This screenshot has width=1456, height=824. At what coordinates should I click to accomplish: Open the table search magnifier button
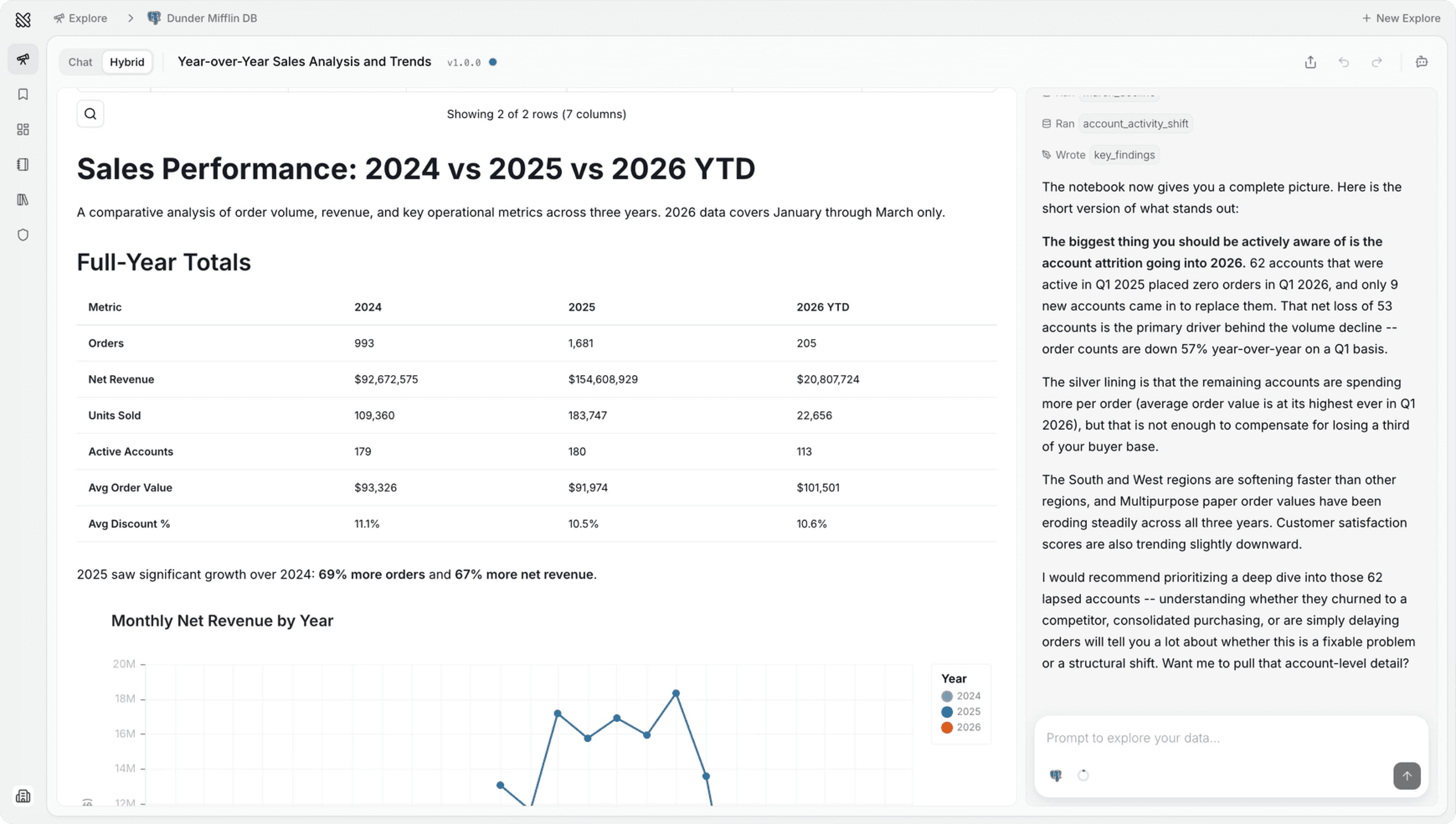tap(90, 114)
